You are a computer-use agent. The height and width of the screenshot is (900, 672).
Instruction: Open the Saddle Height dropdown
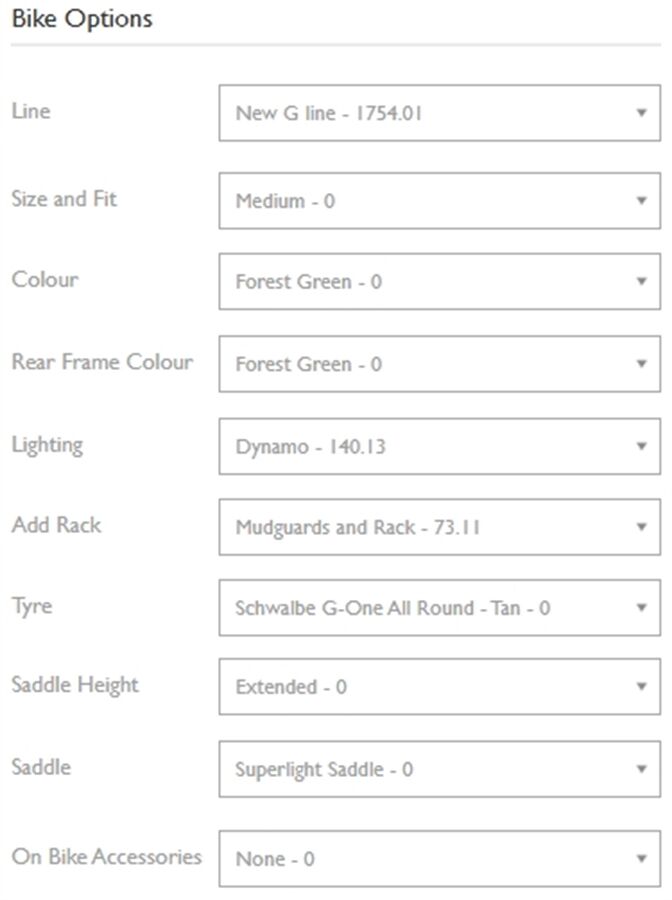439,687
